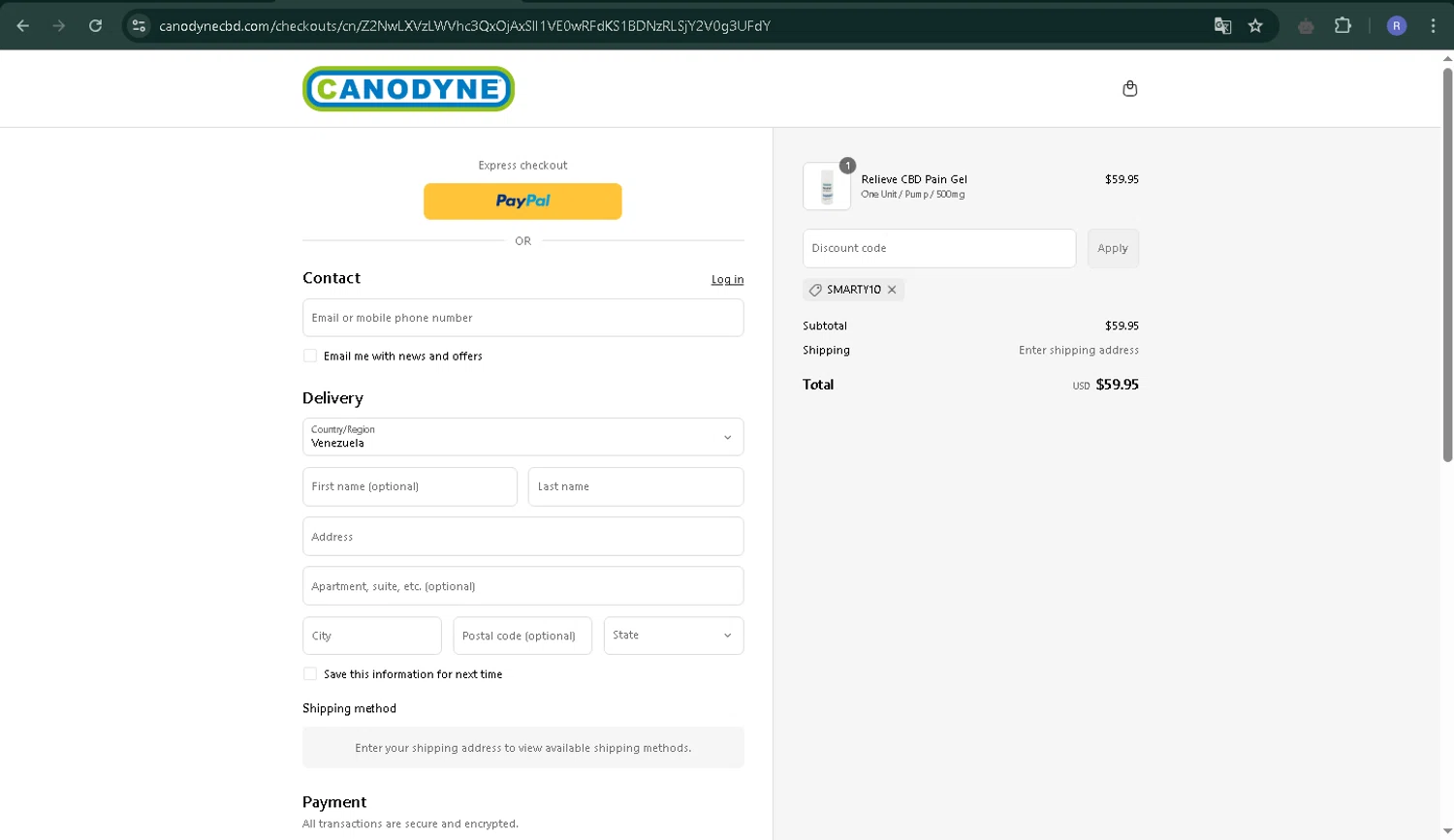Open the shopping bag cart icon
The image size is (1454, 840).
click(x=1129, y=88)
